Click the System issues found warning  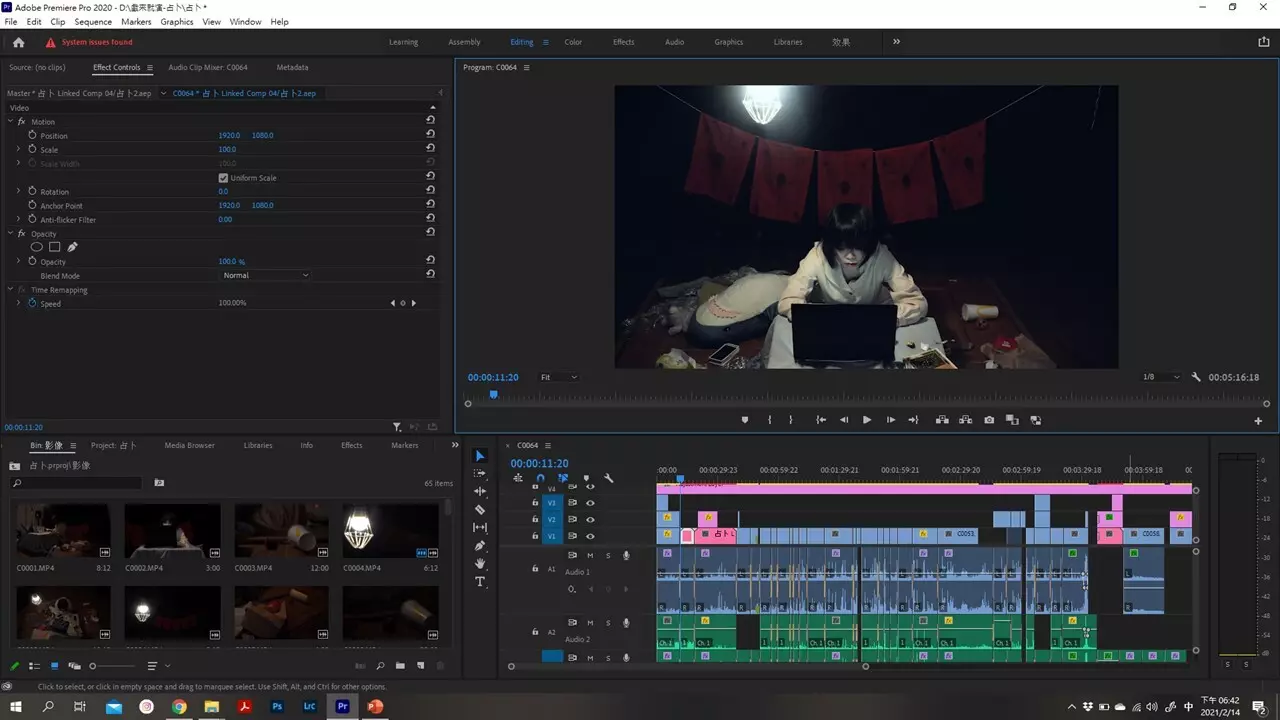point(96,42)
